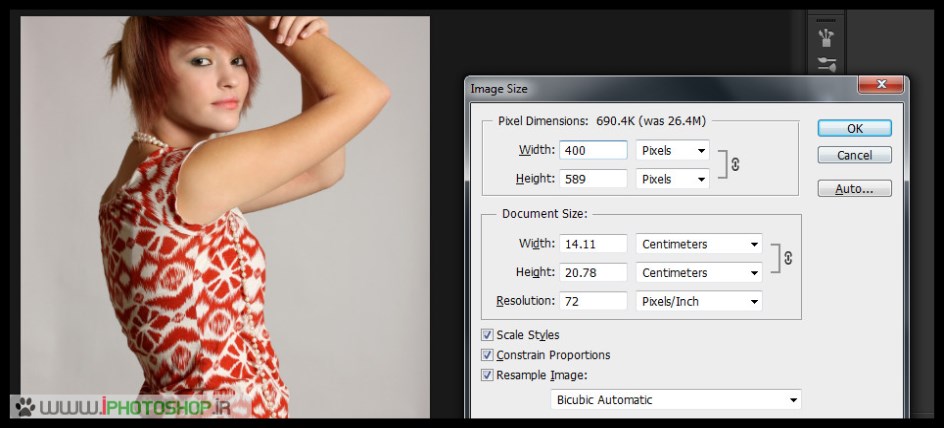
Task: Click the pixel Width field showing 400
Action: click(593, 150)
